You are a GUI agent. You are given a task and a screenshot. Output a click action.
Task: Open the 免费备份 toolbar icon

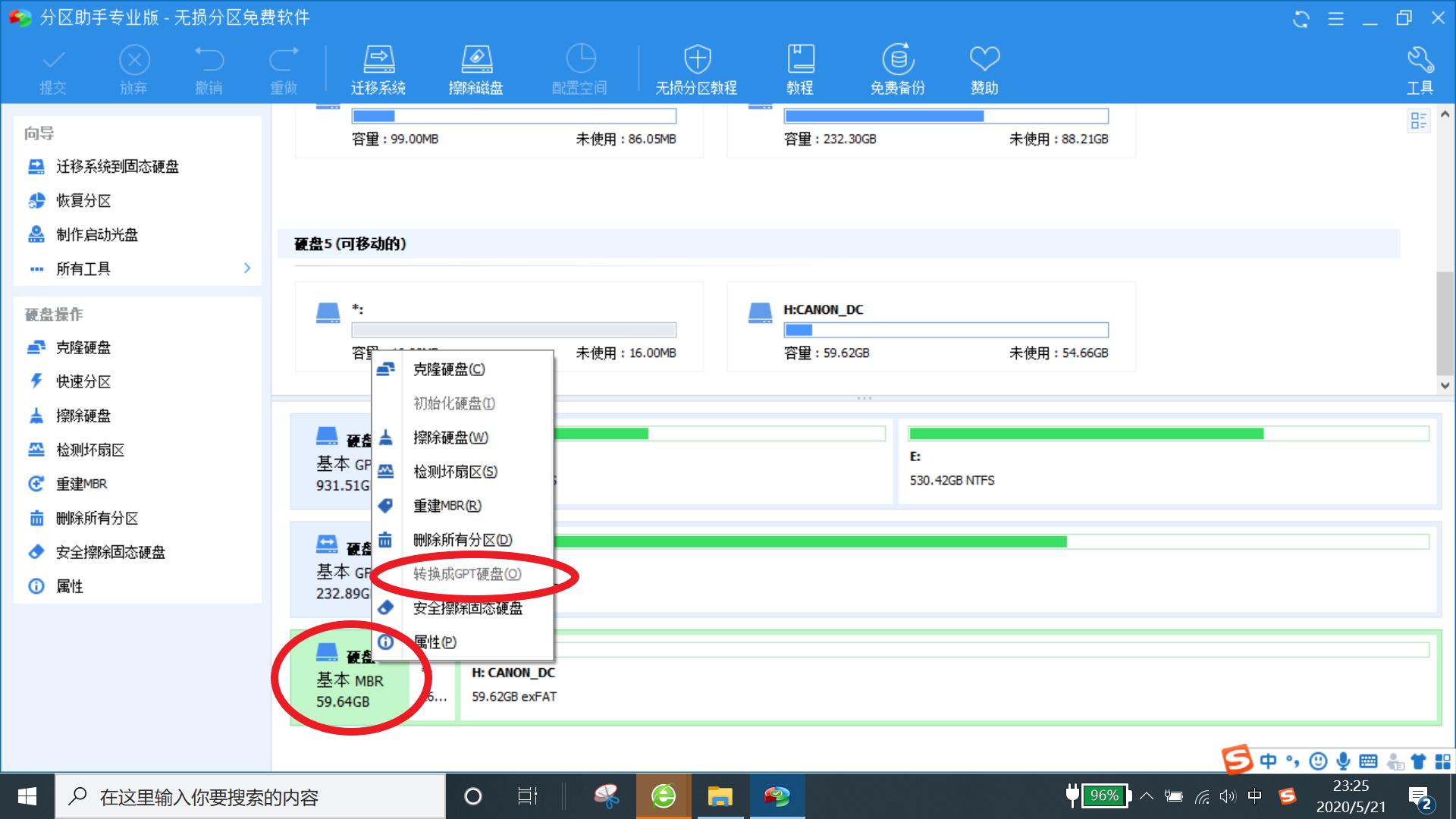(897, 60)
